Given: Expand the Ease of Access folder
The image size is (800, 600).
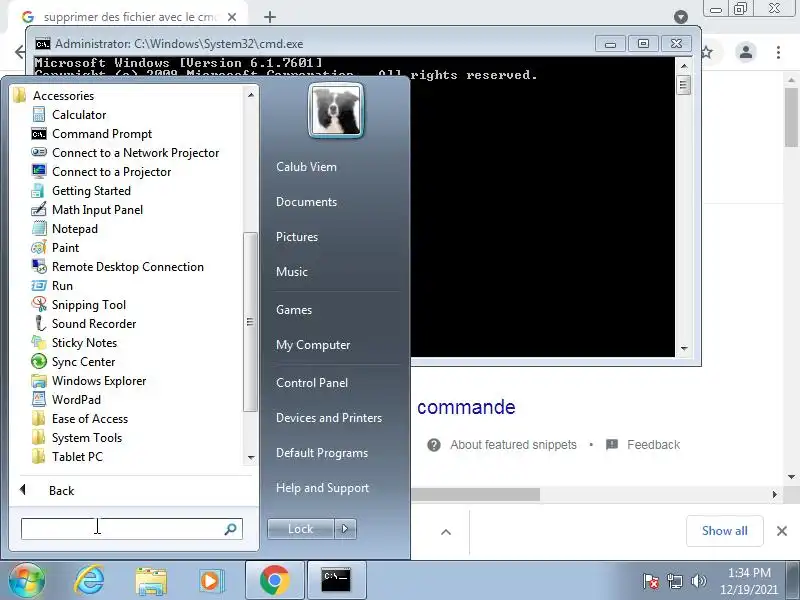Looking at the screenshot, I should pos(80,419).
